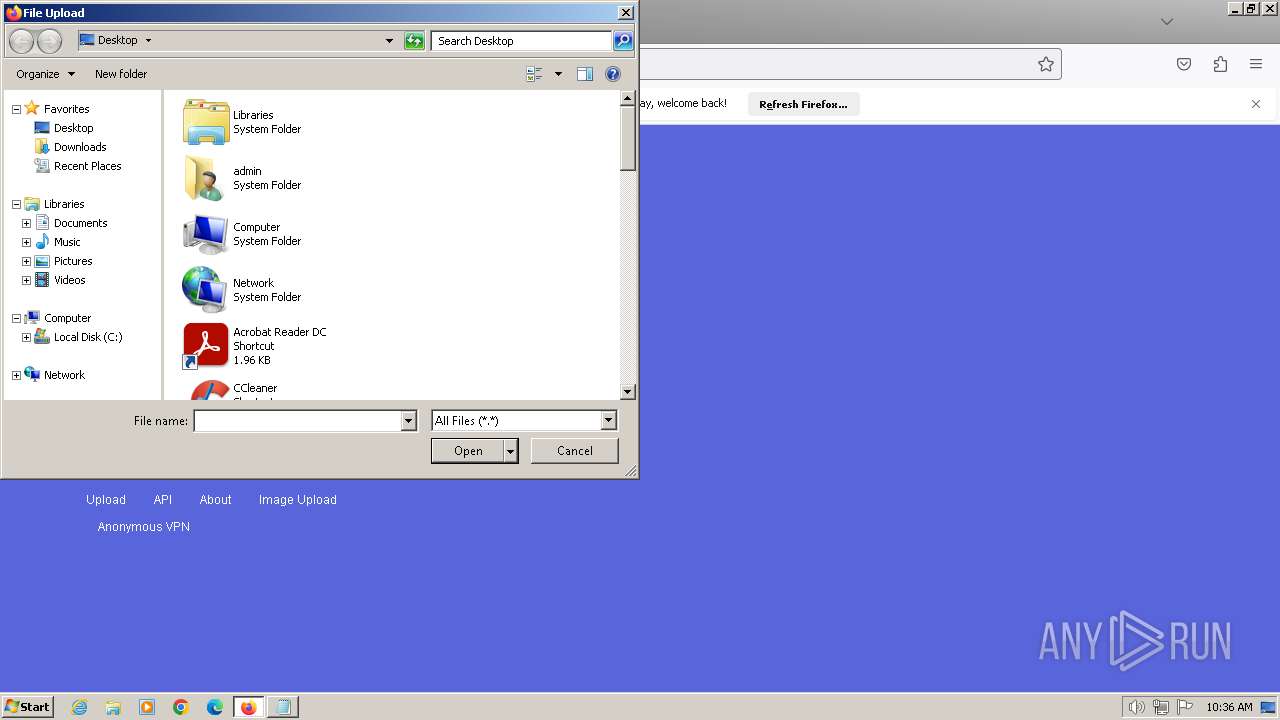Click in the File name input field
This screenshot has width=1280, height=720.
[297, 421]
